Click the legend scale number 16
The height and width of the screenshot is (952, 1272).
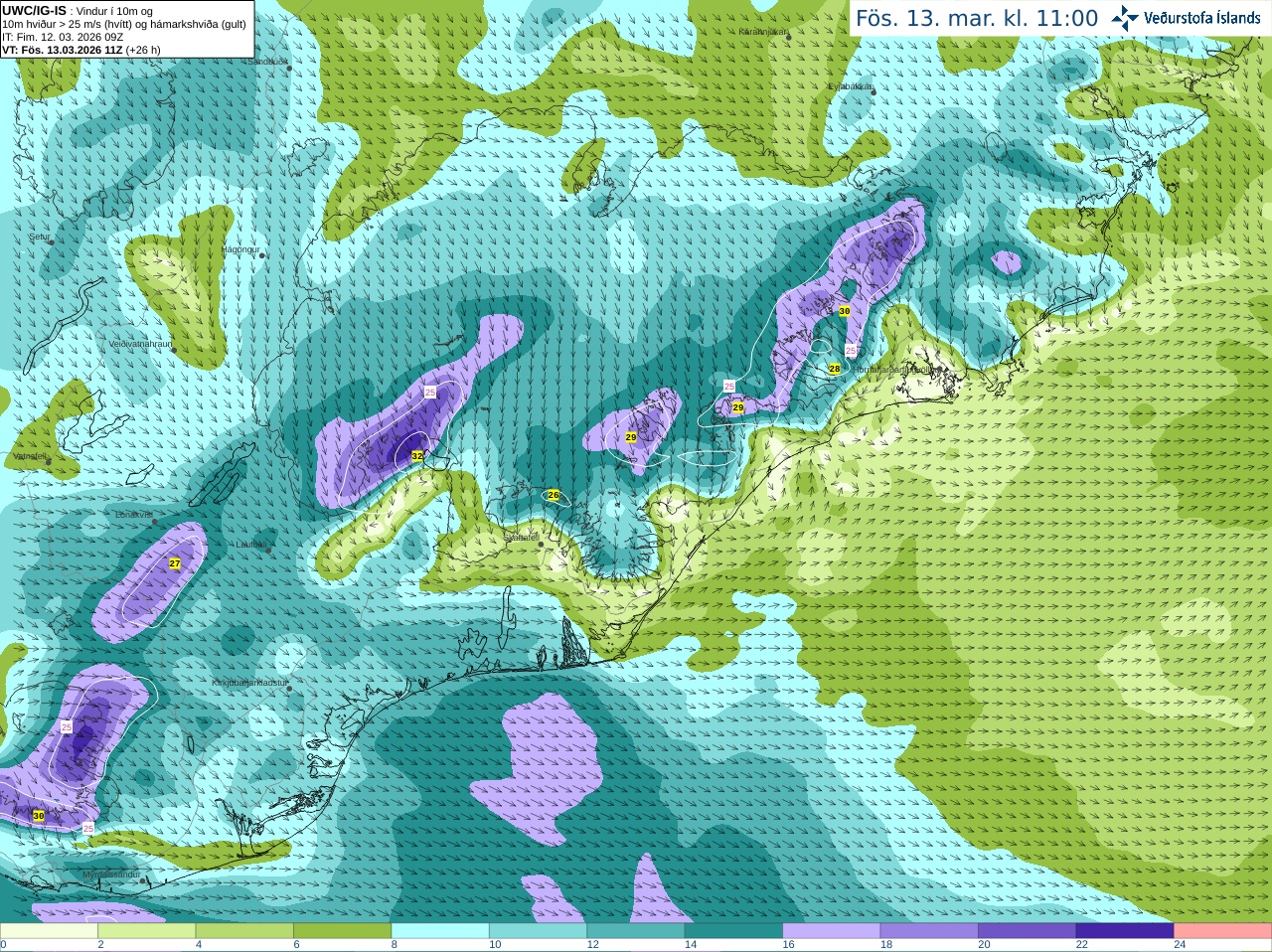pyautogui.click(x=789, y=945)
